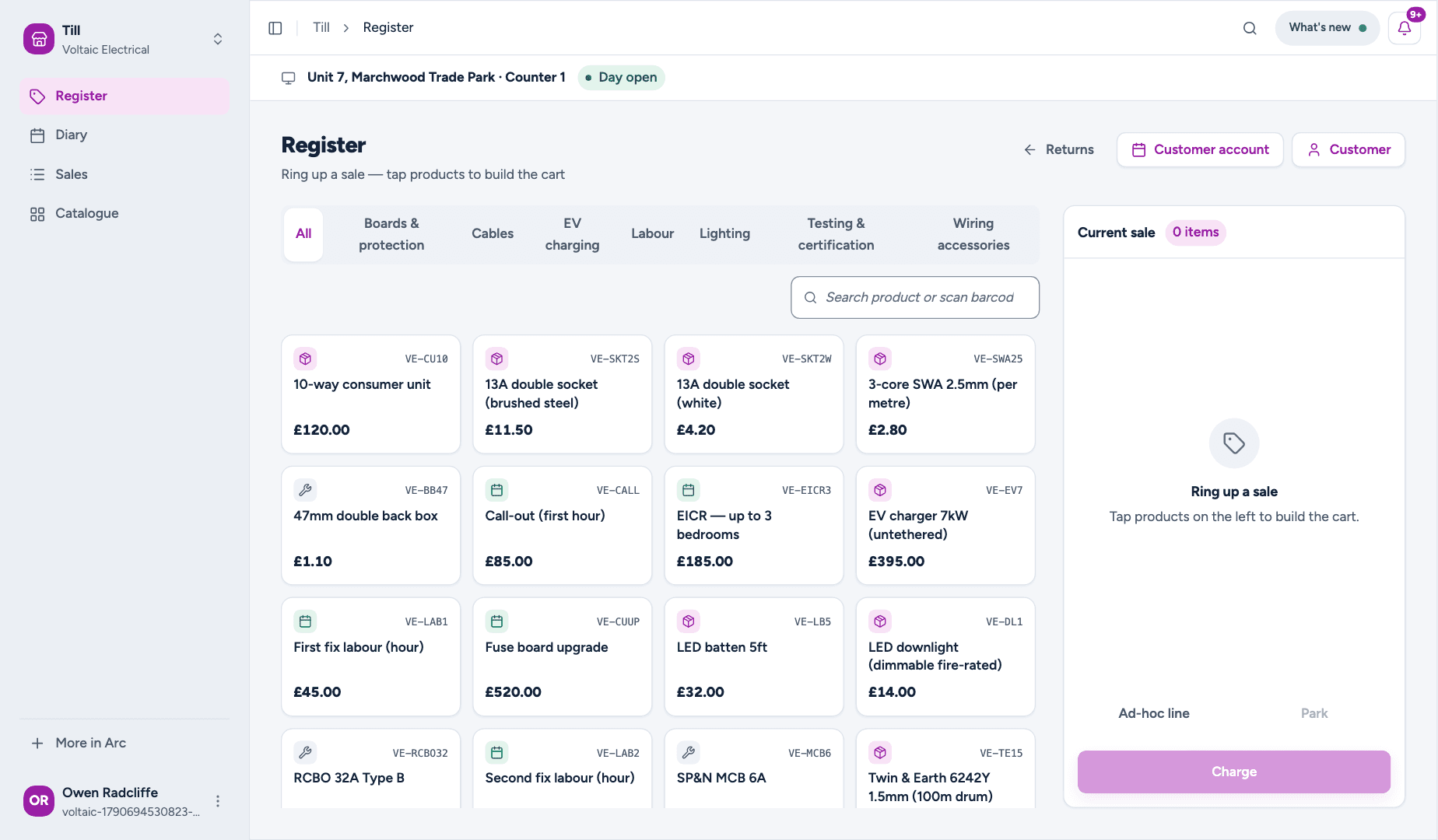Image resolution: width=1438 pixels, height=840 pixels.
Task: Select Boards & protection tab
Action: click(391, 234)
